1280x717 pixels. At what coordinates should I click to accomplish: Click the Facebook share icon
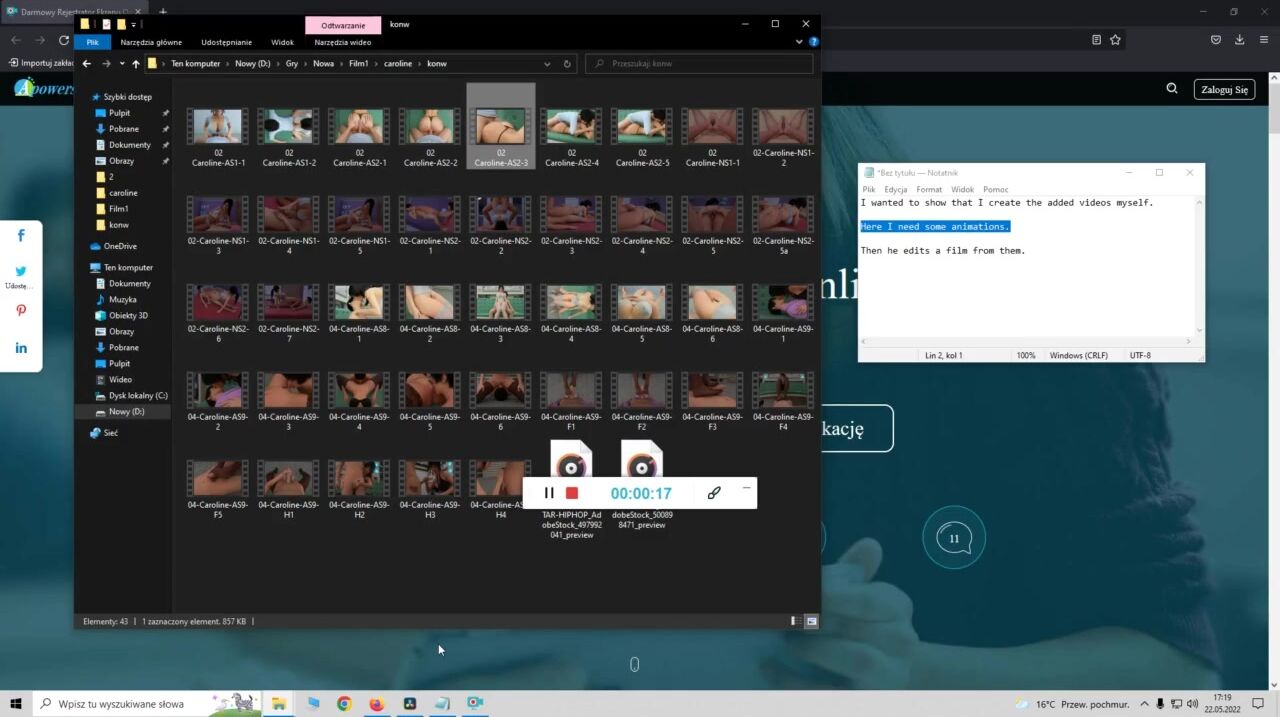point(21,236)
